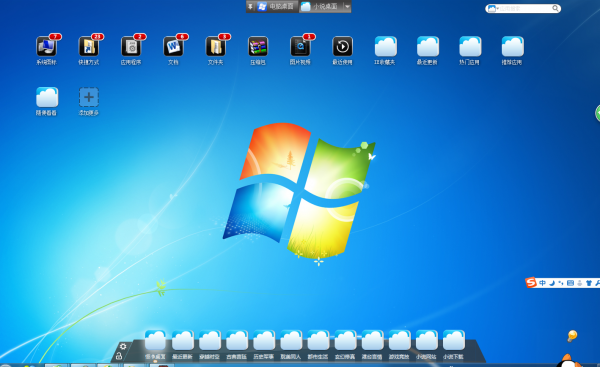The height and width of the screenshot is (367, 600).
Task: Open the 文档 Word documents group
Action: 173,47
